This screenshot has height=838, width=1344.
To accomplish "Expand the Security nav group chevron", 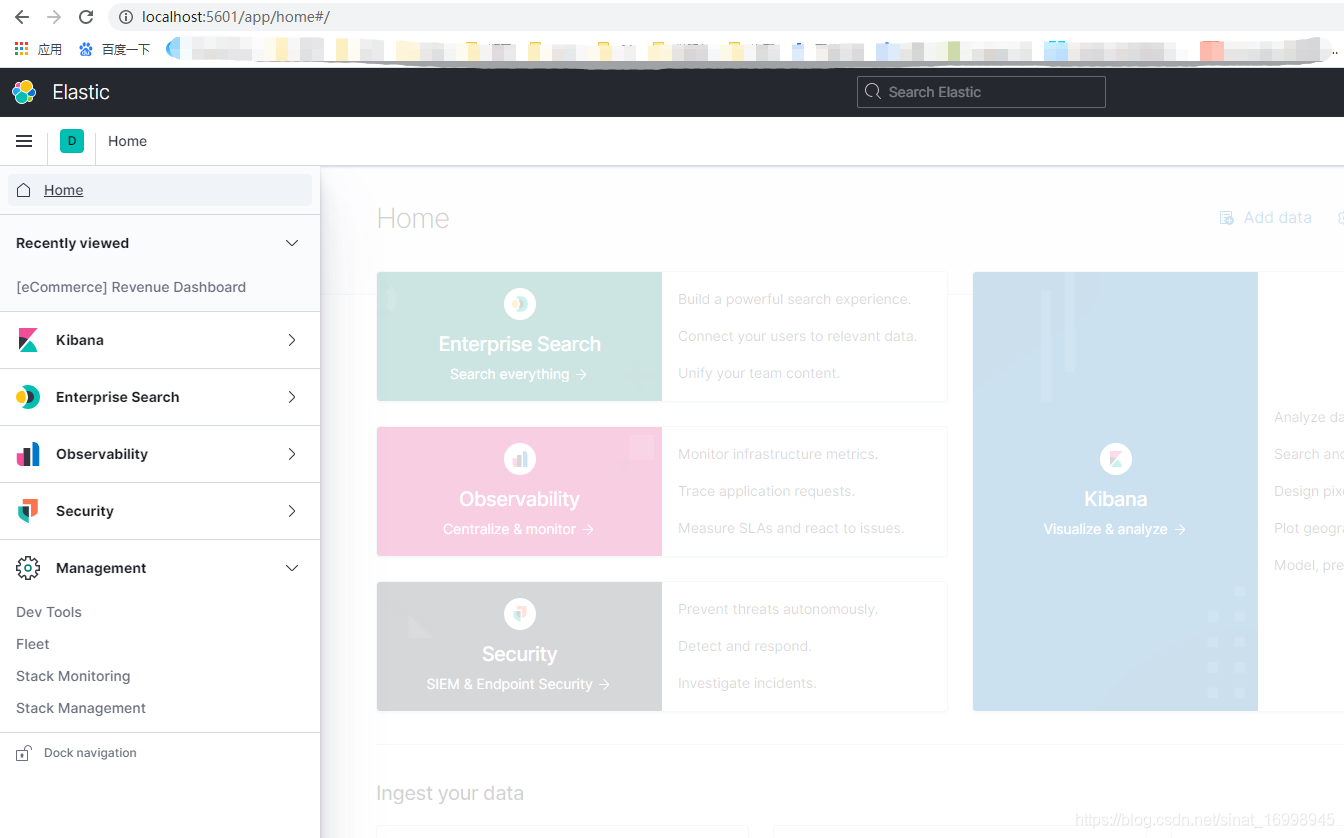I will [x=292, y=511].
